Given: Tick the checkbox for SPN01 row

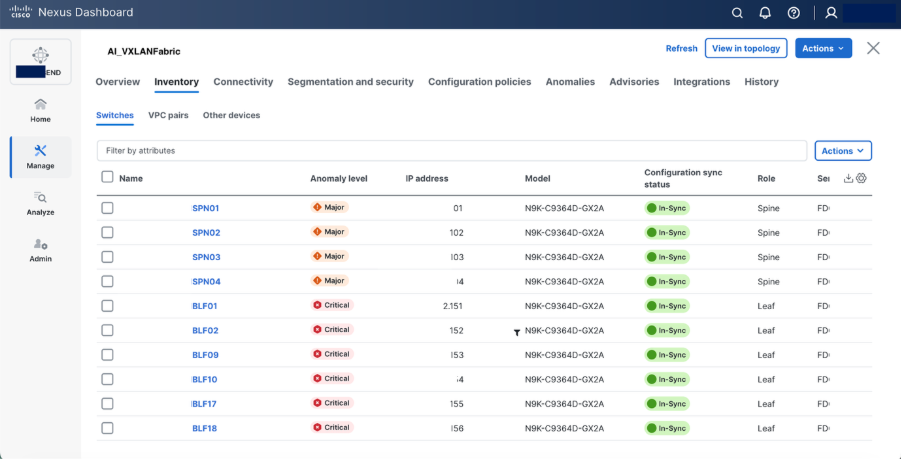Looking at the screenshot, I should (x=107, y=208).
